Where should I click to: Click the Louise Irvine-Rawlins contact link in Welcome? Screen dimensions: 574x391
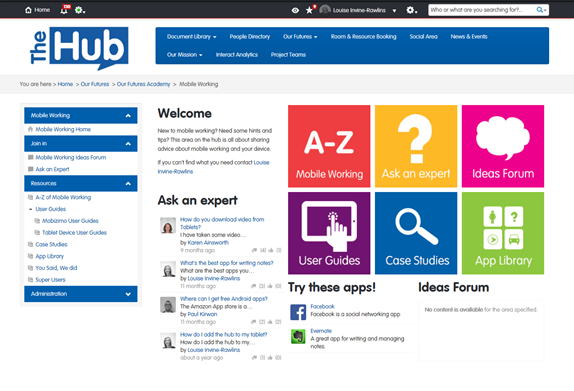click(213, 167)
